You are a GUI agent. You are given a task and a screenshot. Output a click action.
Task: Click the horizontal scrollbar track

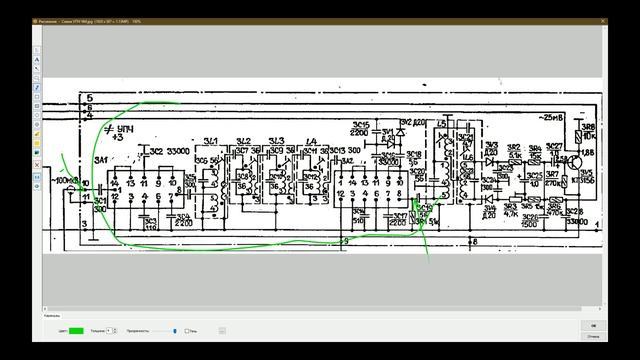(x=322, y=309)
